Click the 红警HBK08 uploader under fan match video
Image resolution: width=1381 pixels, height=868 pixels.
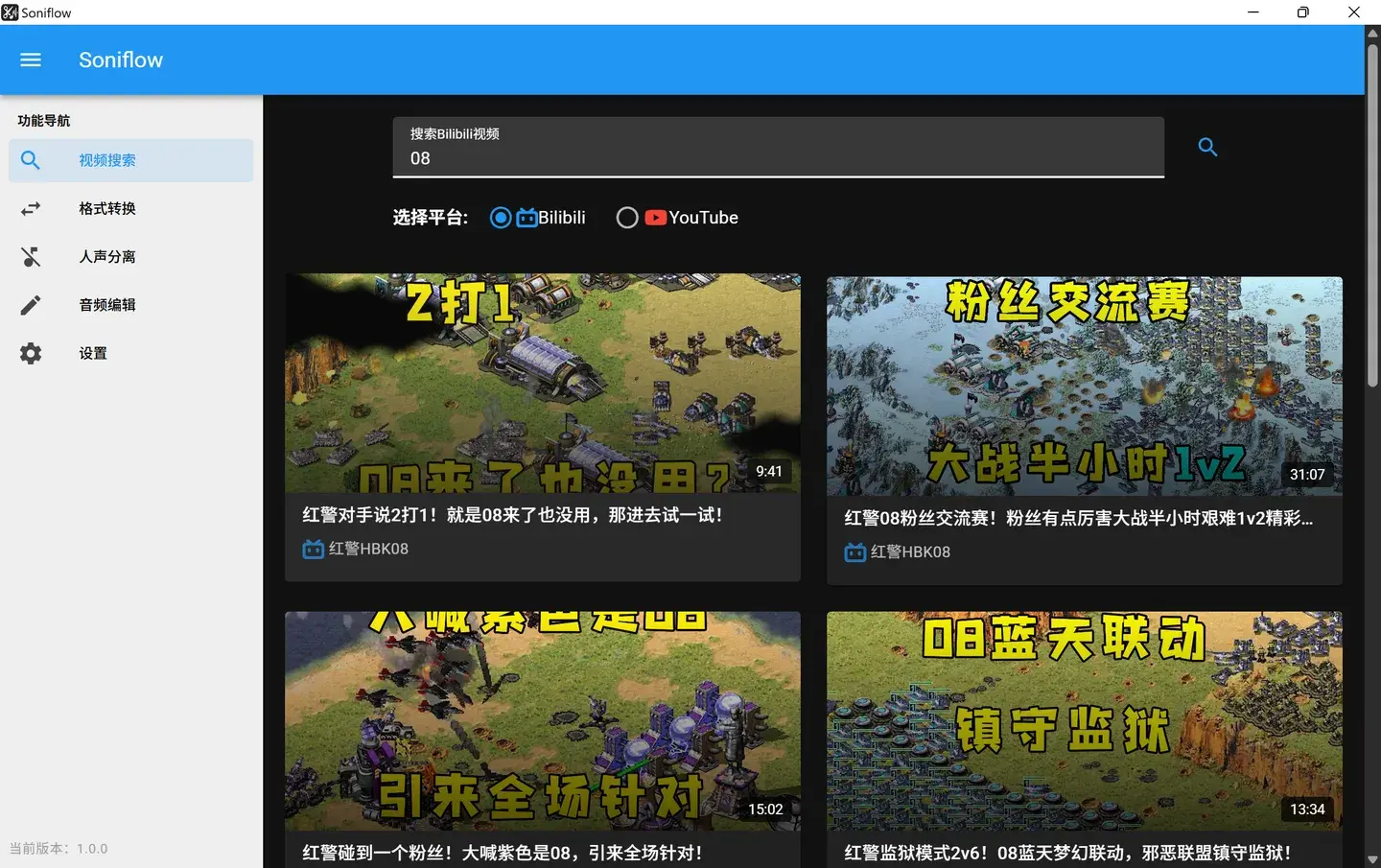tap(909, 551)
